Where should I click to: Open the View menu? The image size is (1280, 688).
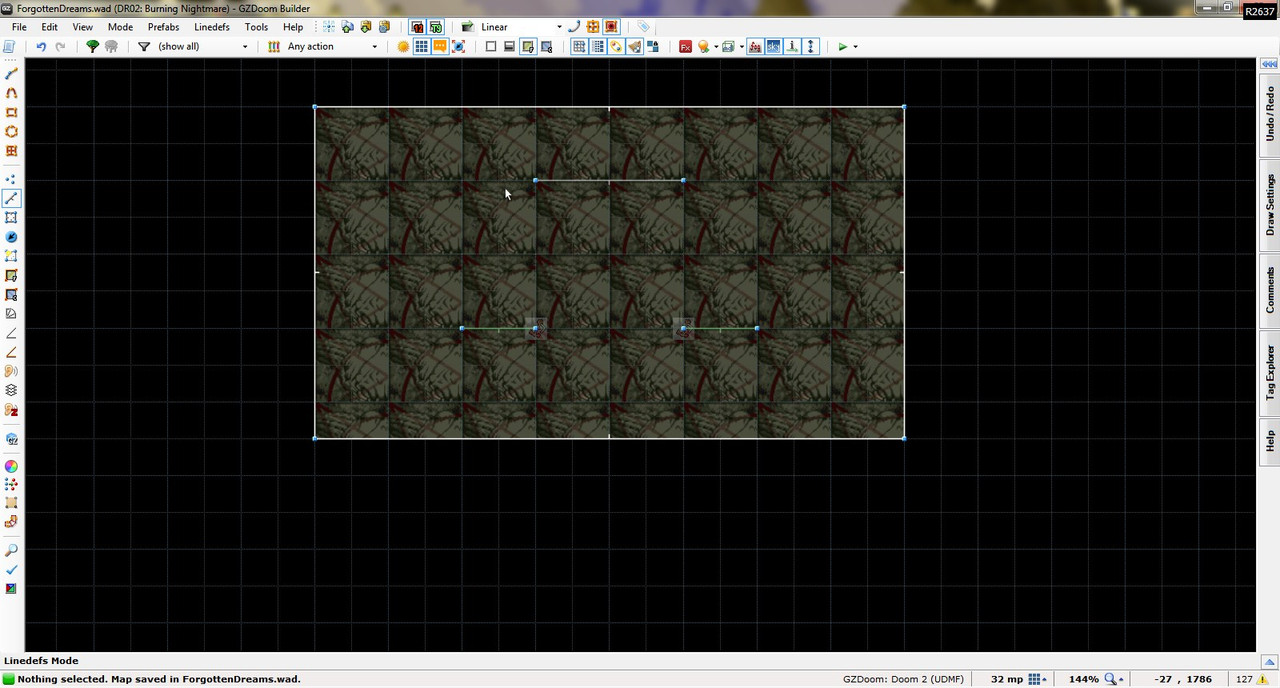pyautogui.click(x=83, y=27)
